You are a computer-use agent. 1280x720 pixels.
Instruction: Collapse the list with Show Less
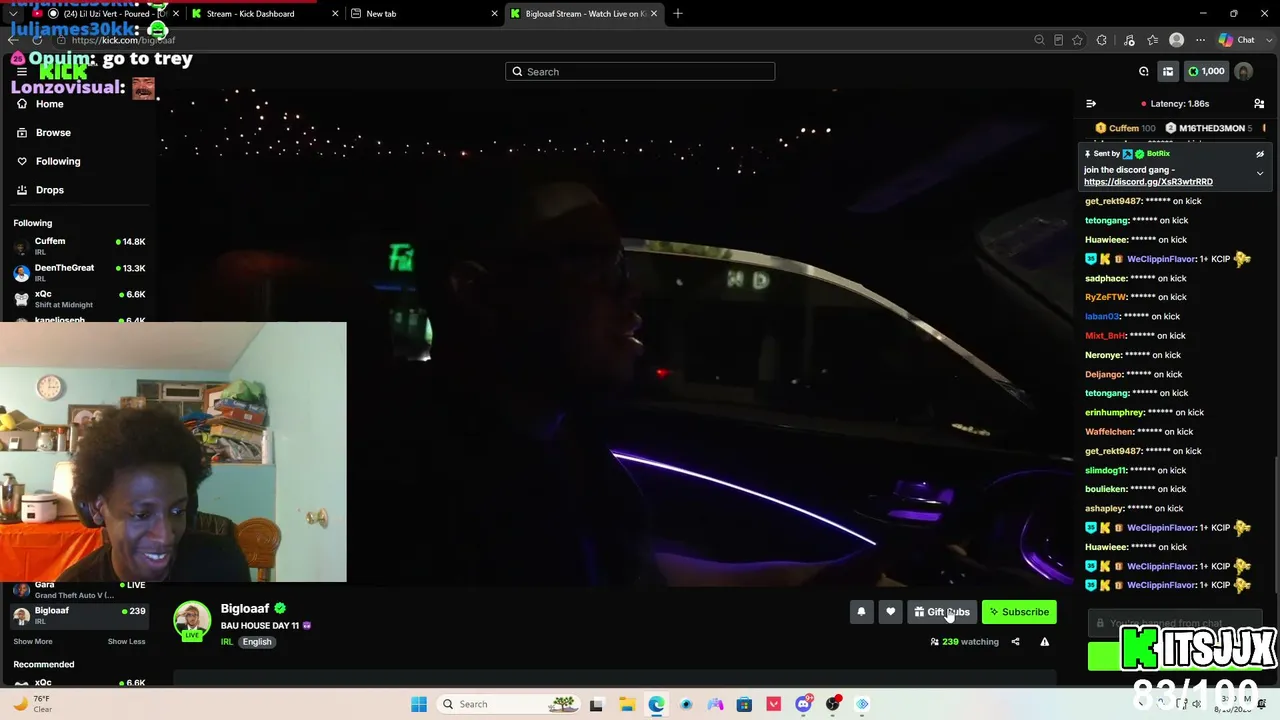[126, 642]
